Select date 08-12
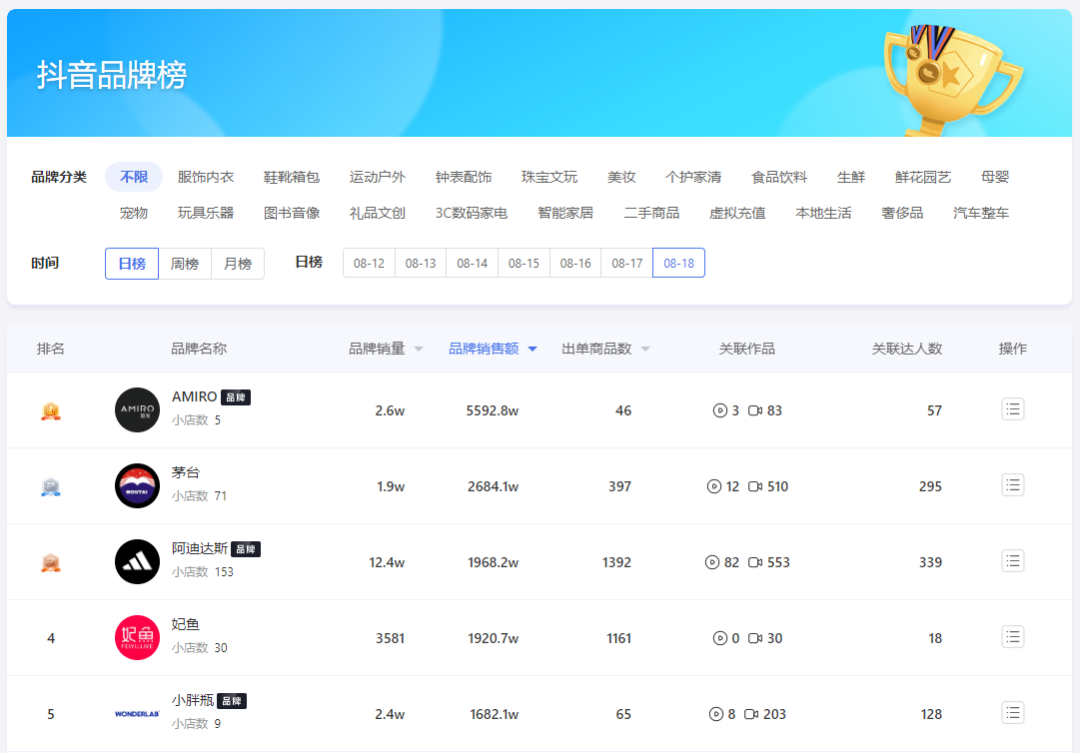Screen dimensions: 1080x753 (369, 263)
